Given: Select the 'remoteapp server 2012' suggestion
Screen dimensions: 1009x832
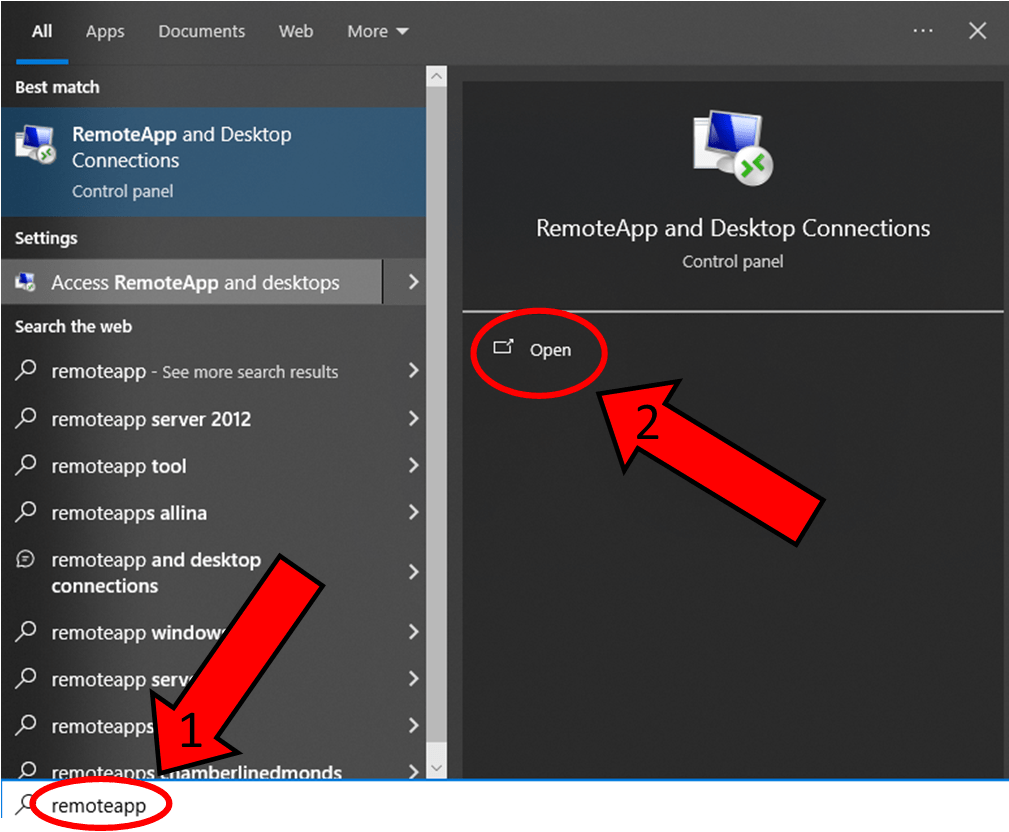Looking at the screenshot, I should pos(151,420).
